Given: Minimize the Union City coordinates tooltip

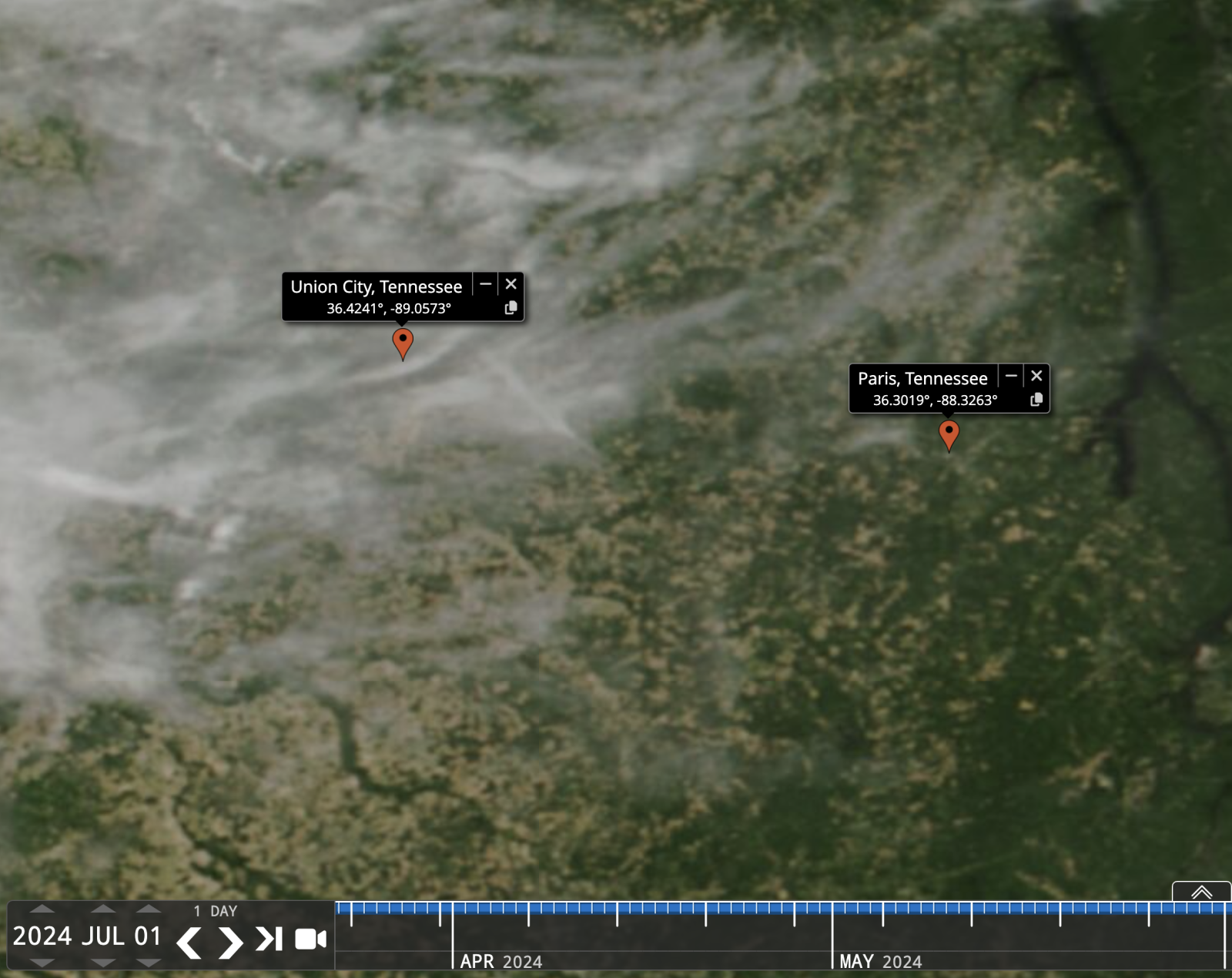Looking at the screenshot, I should [x=486, y=284].
